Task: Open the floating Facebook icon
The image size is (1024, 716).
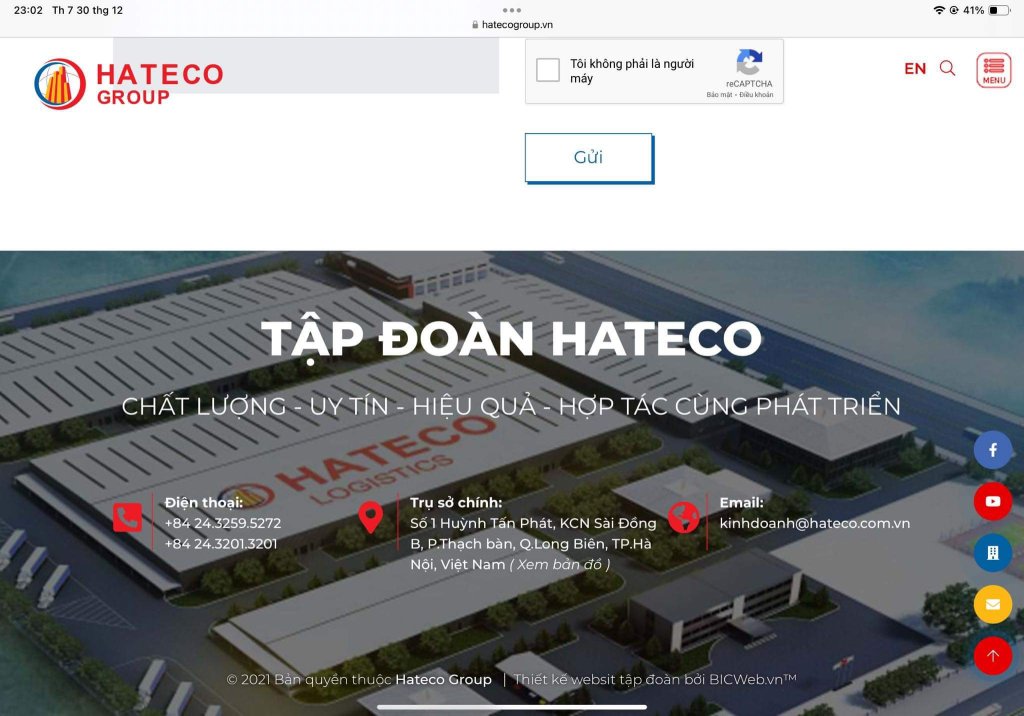Action: point(993,450)
